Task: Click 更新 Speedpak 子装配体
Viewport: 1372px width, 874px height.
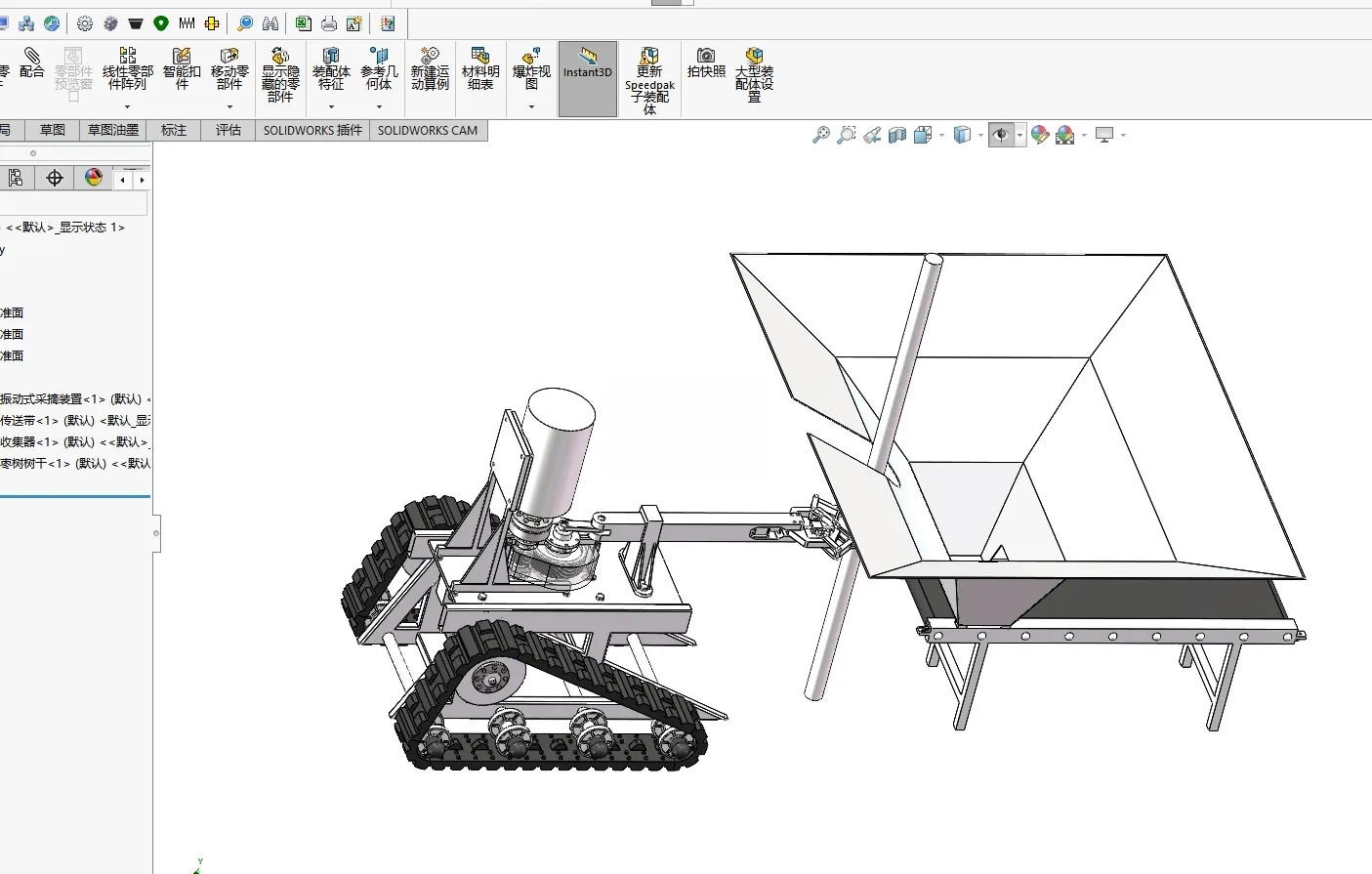Action: point(649,81)
